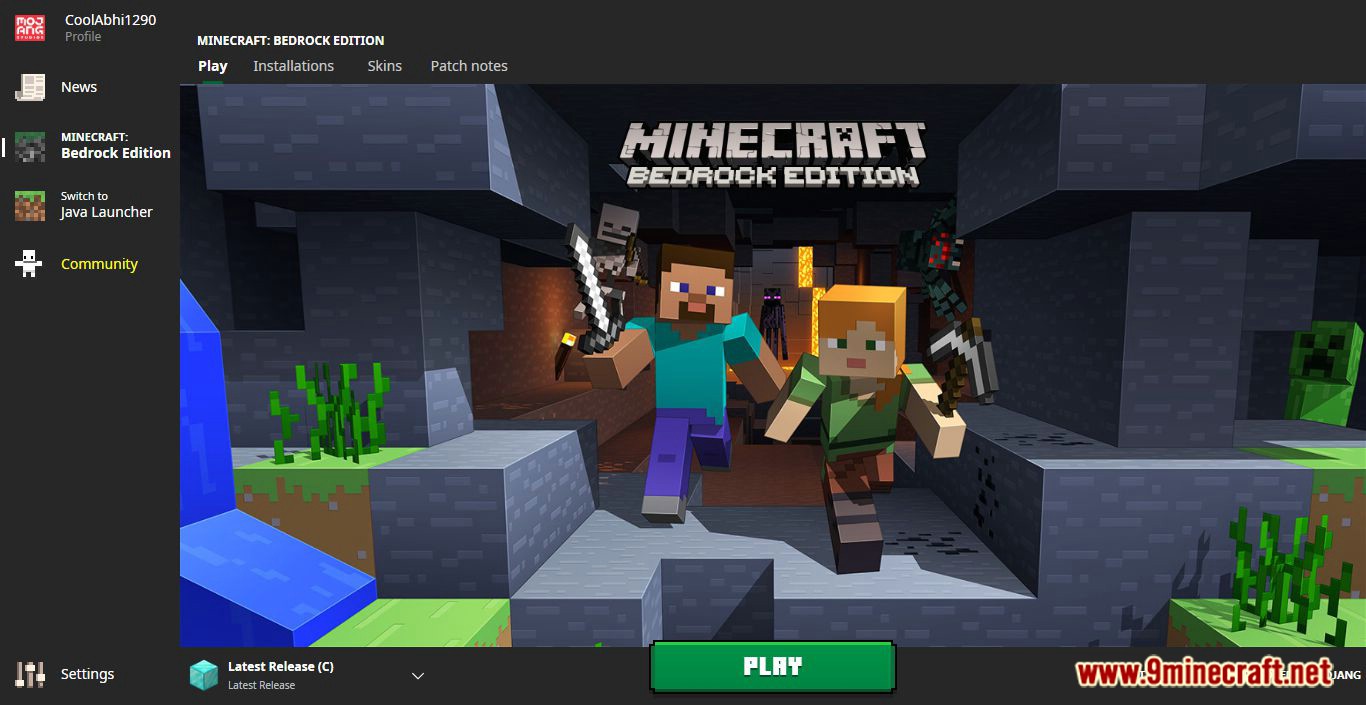Start the game with PLAY button
1366x705 pixels.
(x=772, y=667)
